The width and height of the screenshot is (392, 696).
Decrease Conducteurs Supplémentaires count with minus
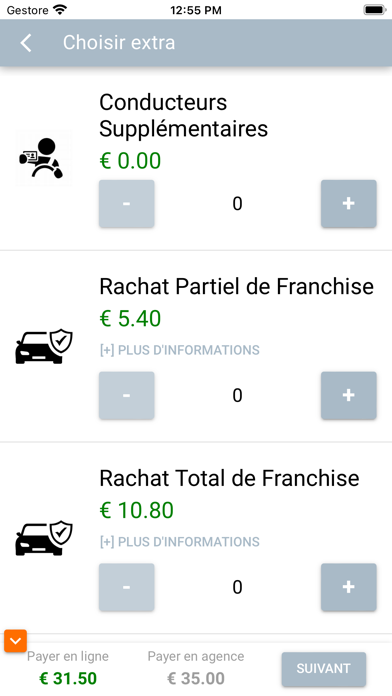(x=127, y=204)
